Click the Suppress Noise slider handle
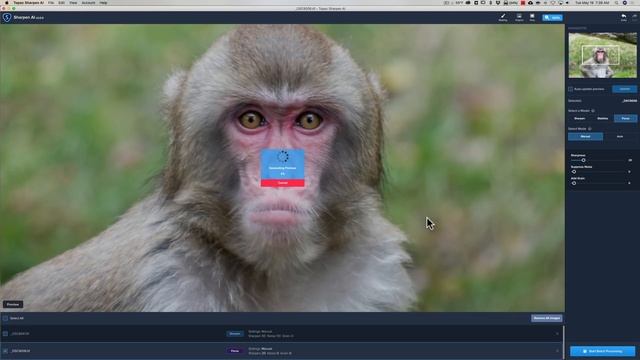Image resolution: width=640 pixels, height=360 pixels. tap(574, 172)
